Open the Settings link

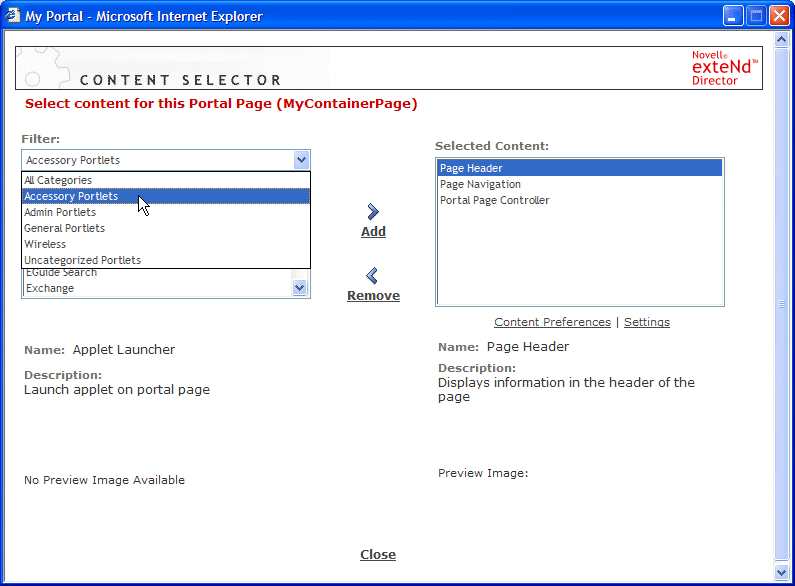646,322
